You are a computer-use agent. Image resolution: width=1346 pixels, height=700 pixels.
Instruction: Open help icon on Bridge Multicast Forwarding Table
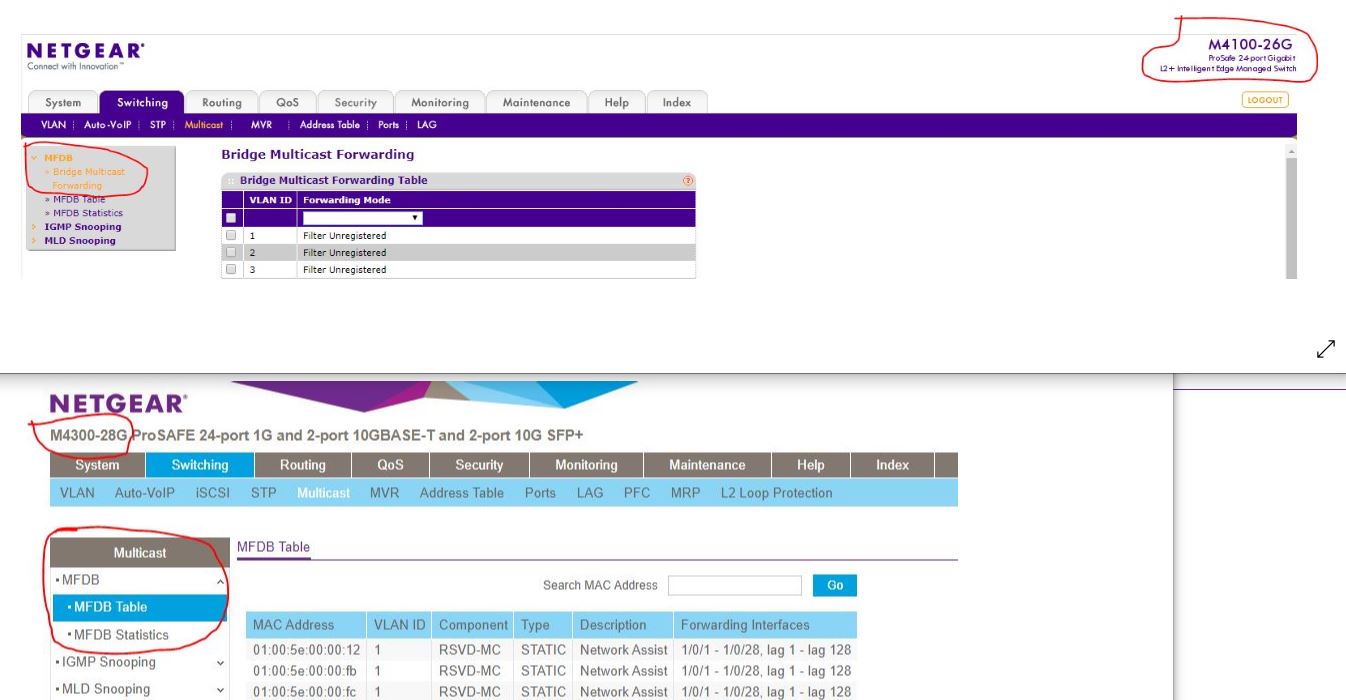[x=688, y=180]
